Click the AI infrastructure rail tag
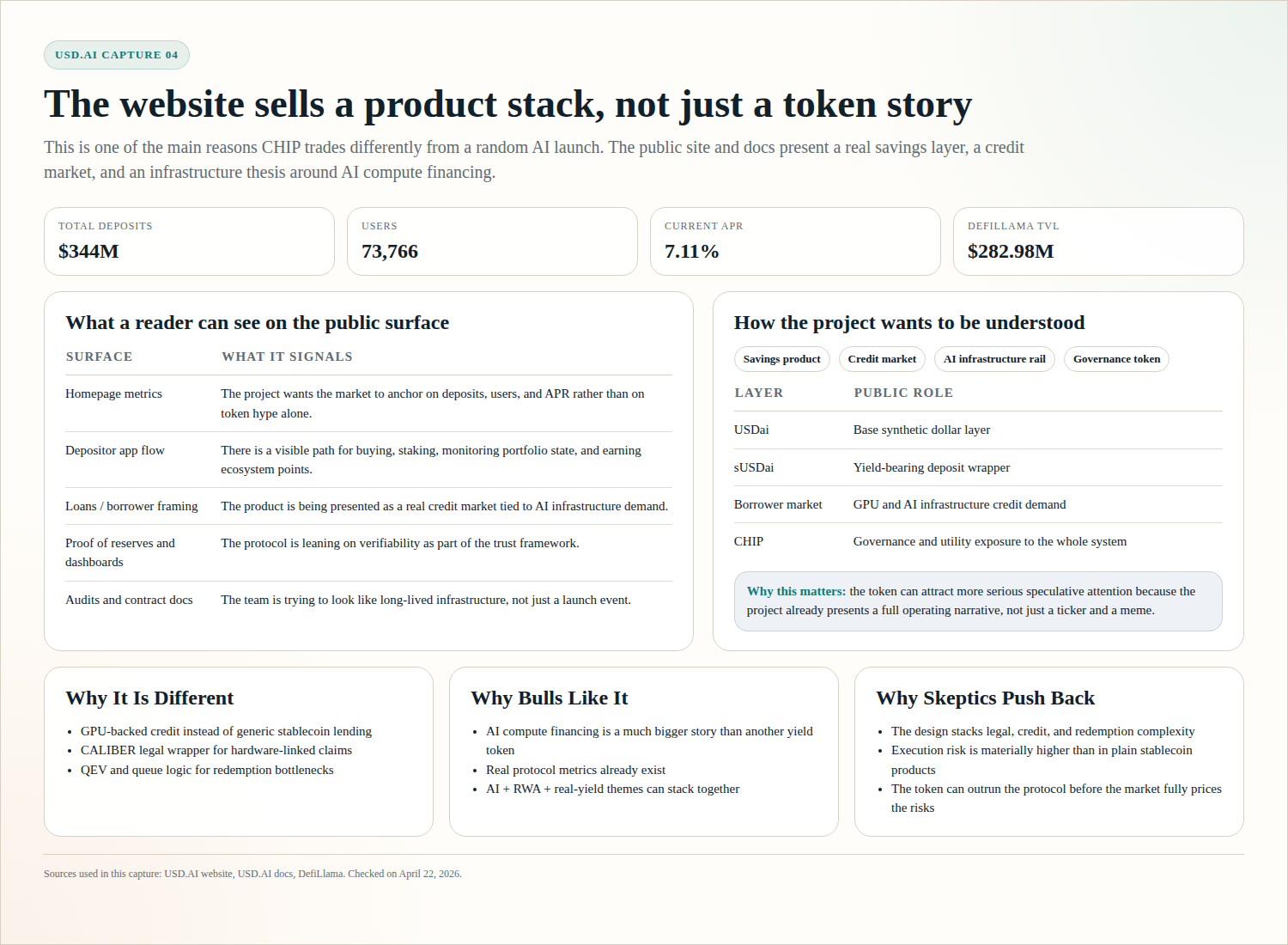 994,359
